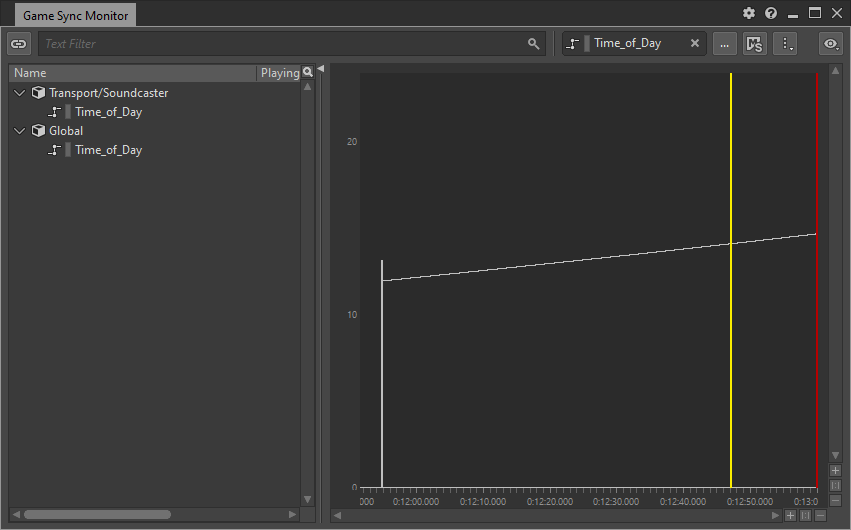851x530 pixels.
Task: Toggle the eye visibility button
Action: tap(830, 44)
